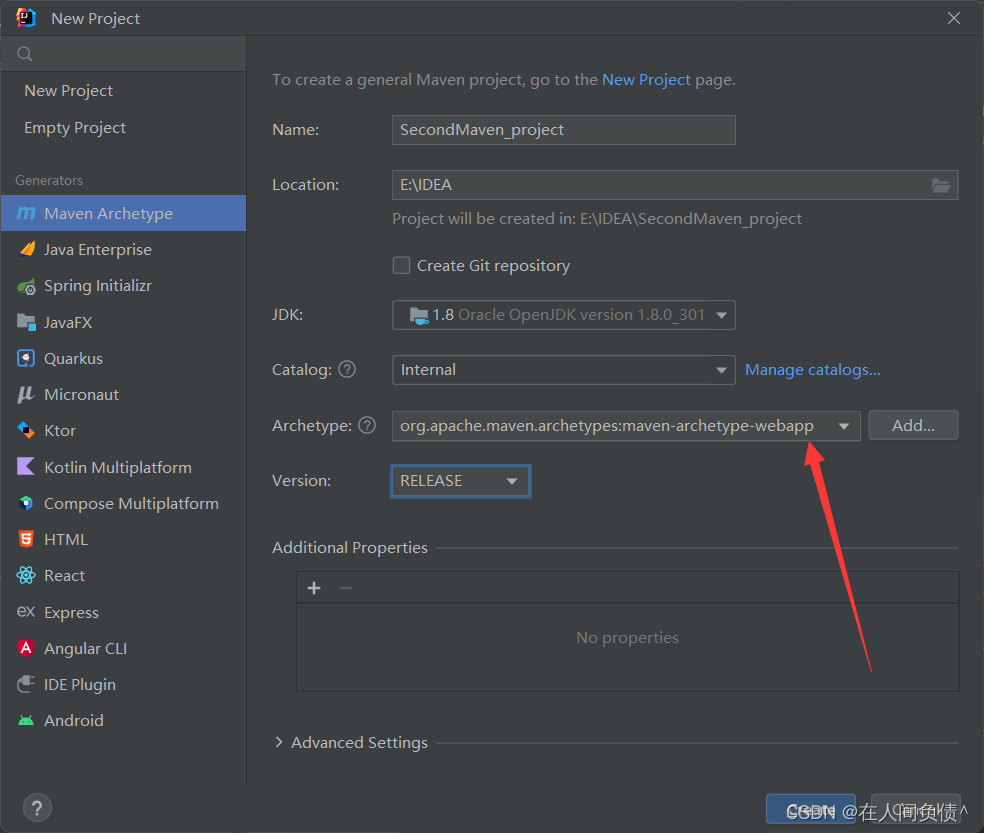The width and height of the screenshot is (984, 833).
Task: Click the Ktor icon
Action: pyautogui.click(x=26, y=431)
